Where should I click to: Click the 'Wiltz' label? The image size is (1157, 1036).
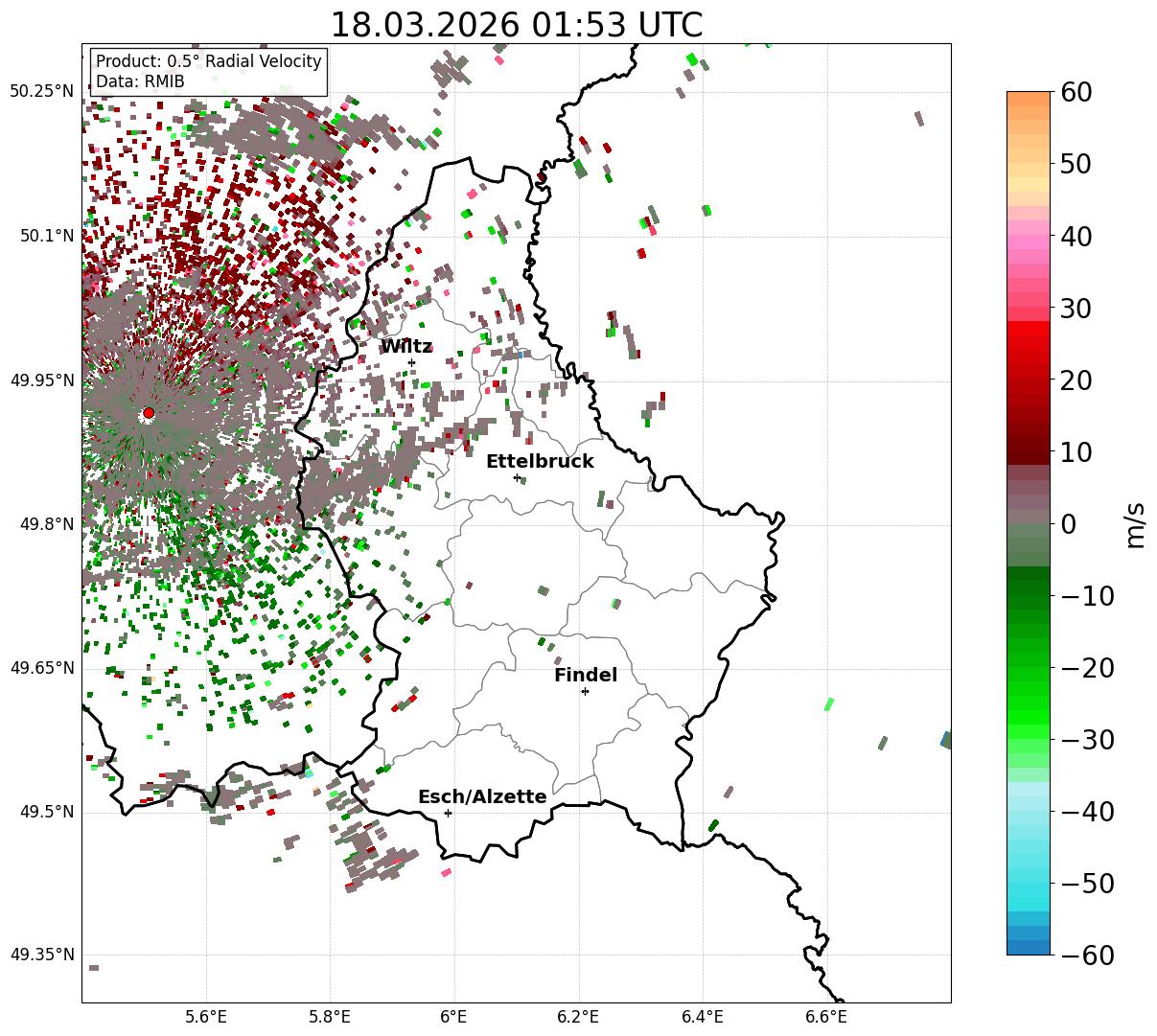coord(406,347)
